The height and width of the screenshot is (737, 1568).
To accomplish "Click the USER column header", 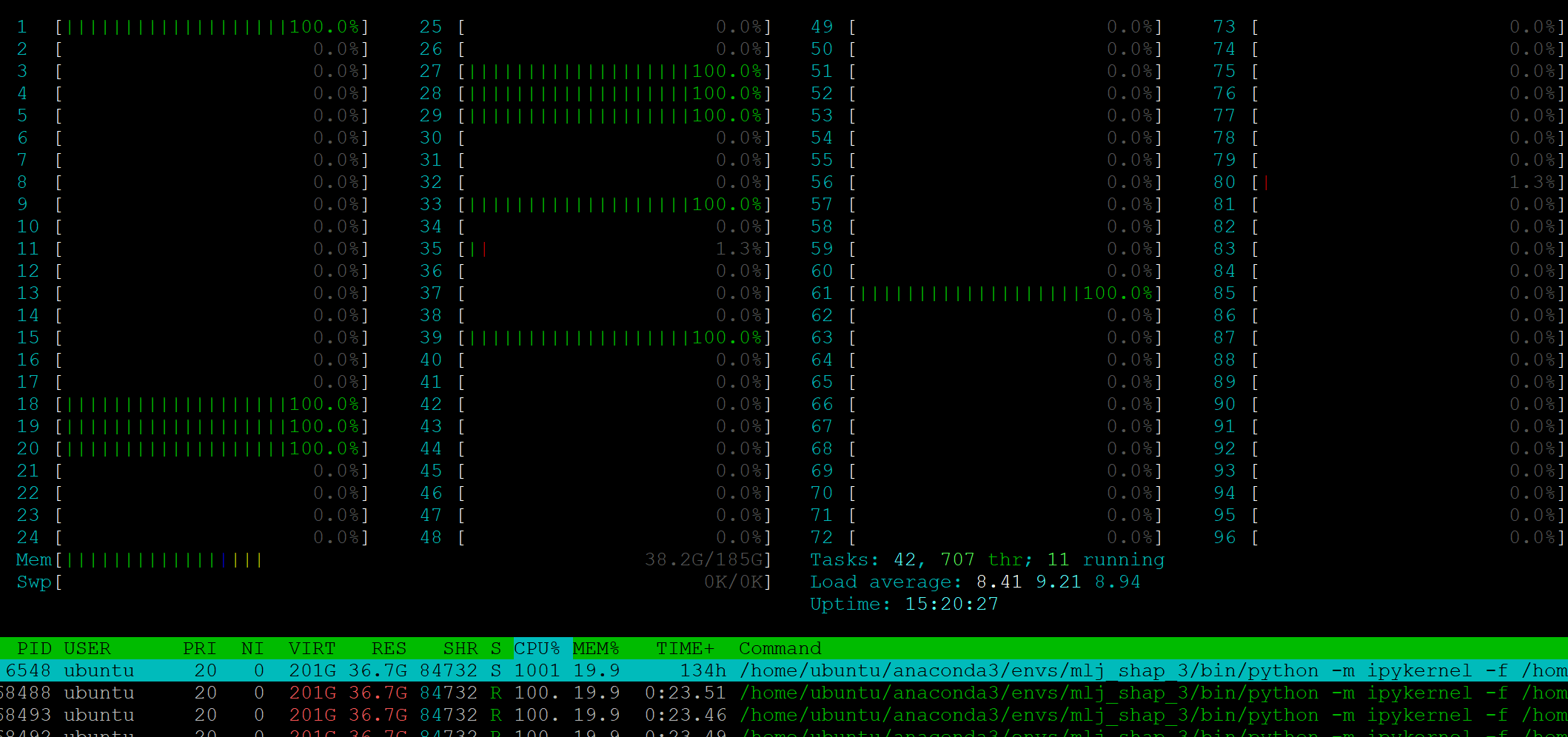I will coord(88,648).
